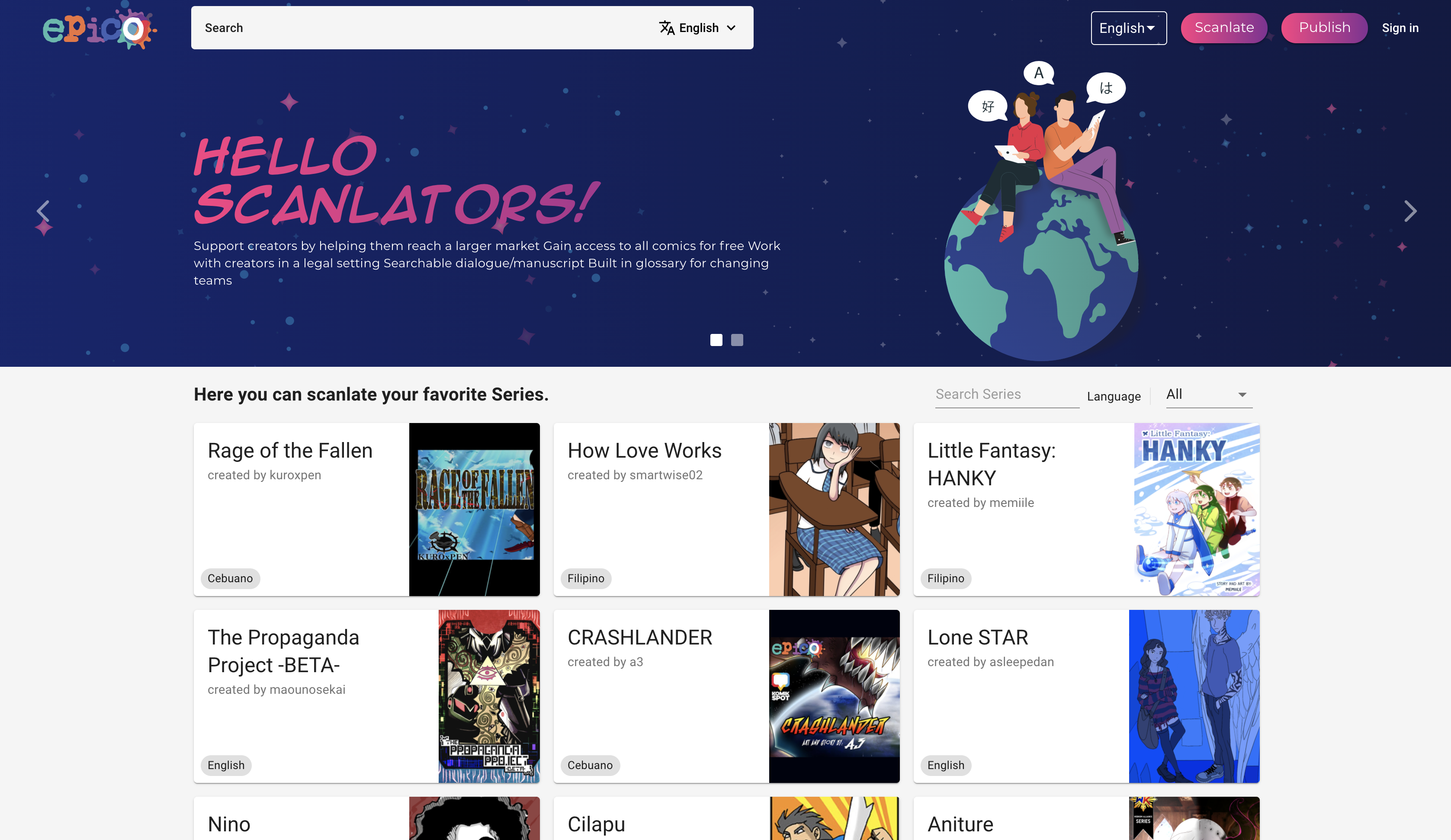
Task: Open Lone STAR series title
Action: pos(977,637)
